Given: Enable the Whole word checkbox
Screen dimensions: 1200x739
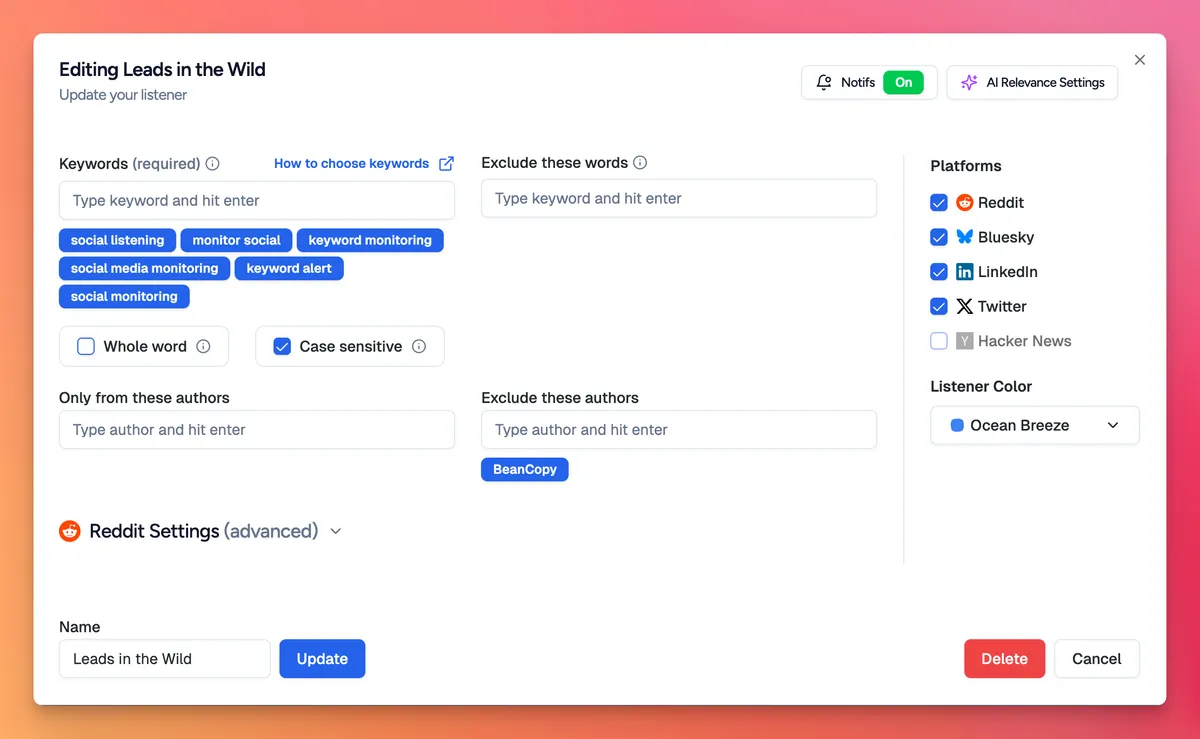Looking at the screenshot, I should click(86, 346).
